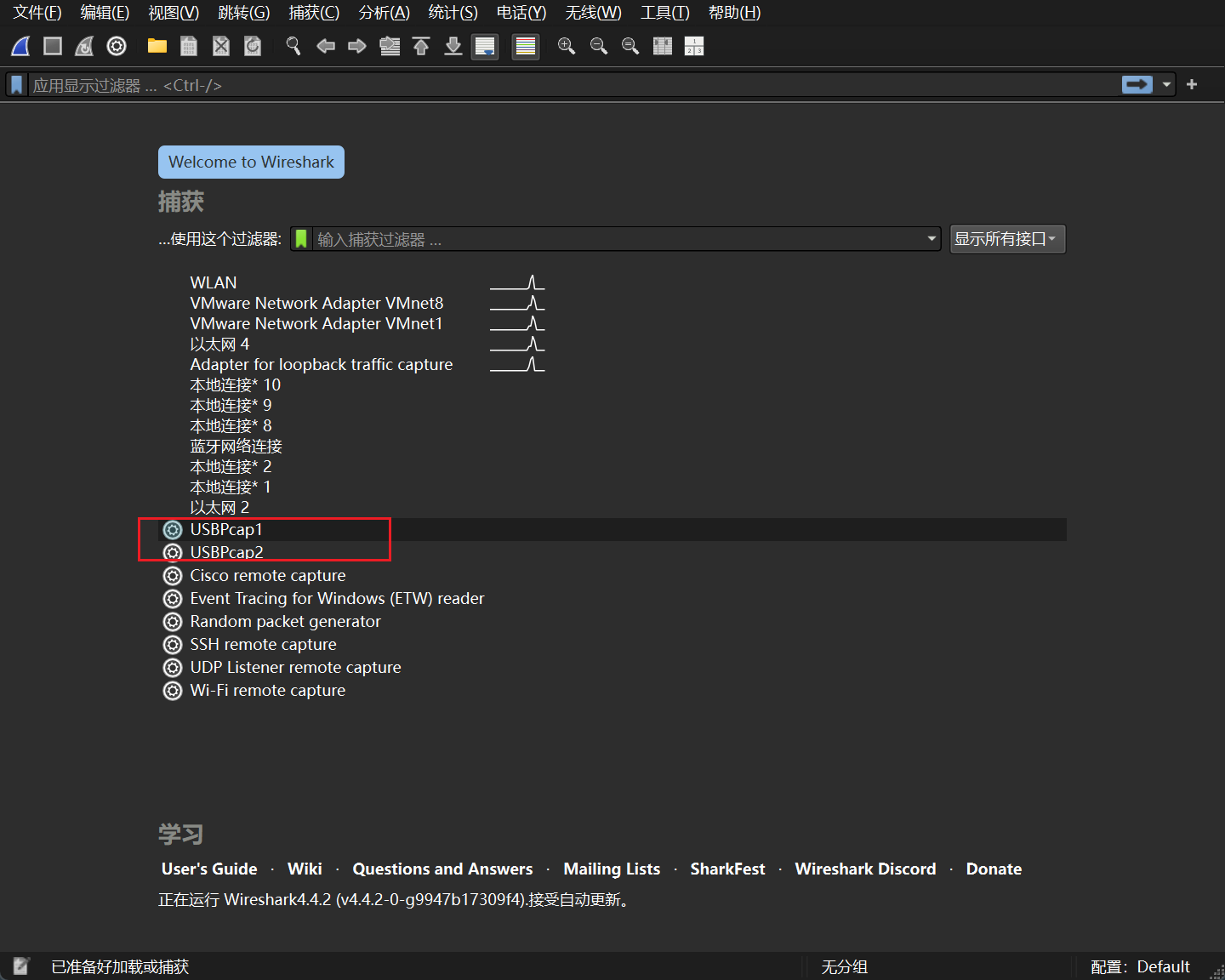Click the display filter input field

click(x=570, y=85)
